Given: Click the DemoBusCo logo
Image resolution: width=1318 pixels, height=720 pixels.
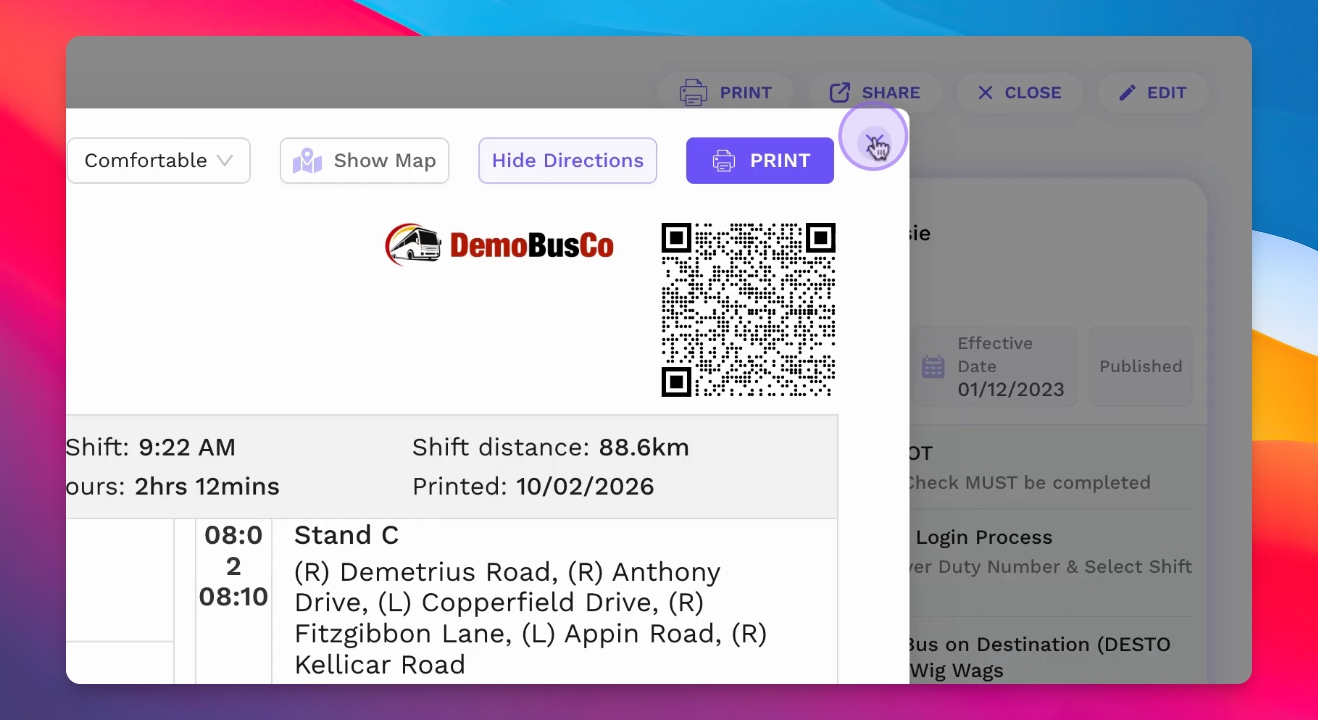Looking at the screenshot, I should click(499, 245).
